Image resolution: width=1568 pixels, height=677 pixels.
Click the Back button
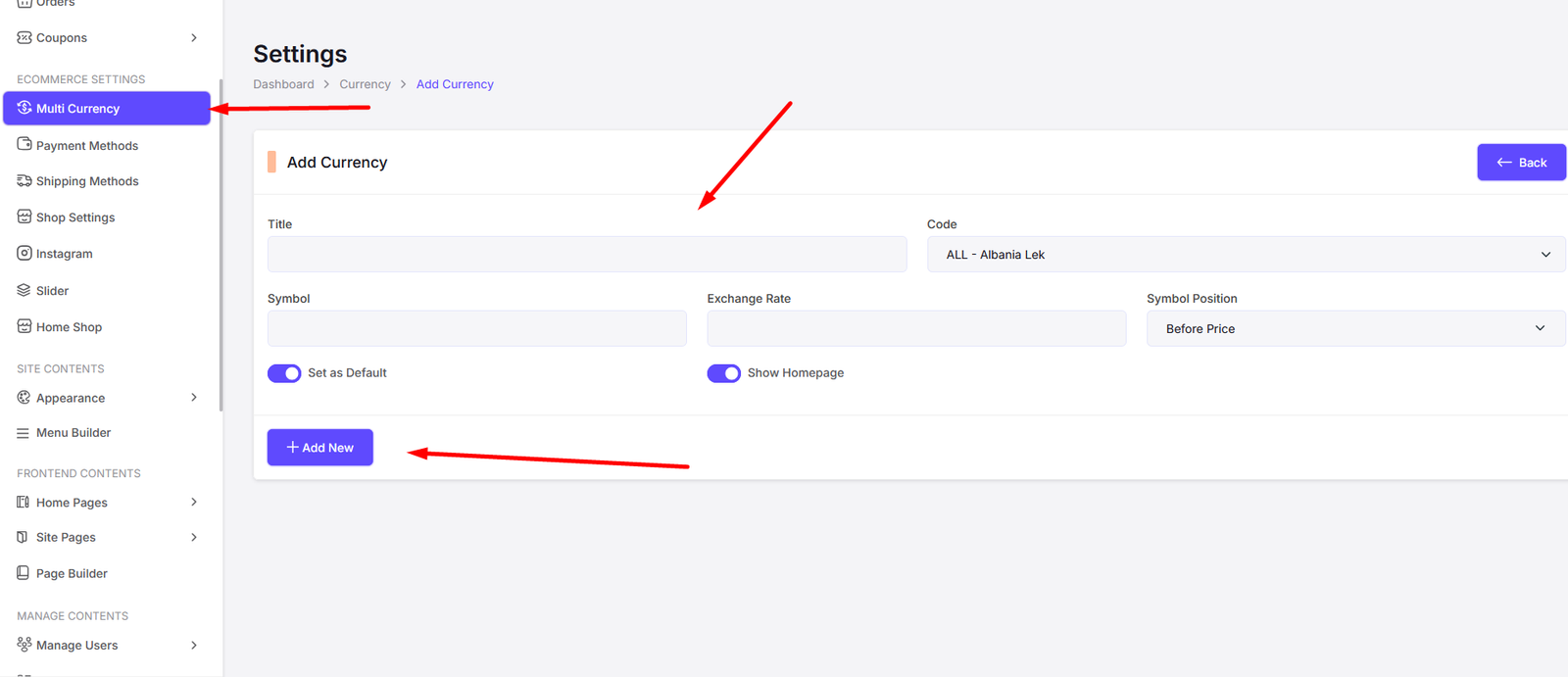(x=1521, y=163)
